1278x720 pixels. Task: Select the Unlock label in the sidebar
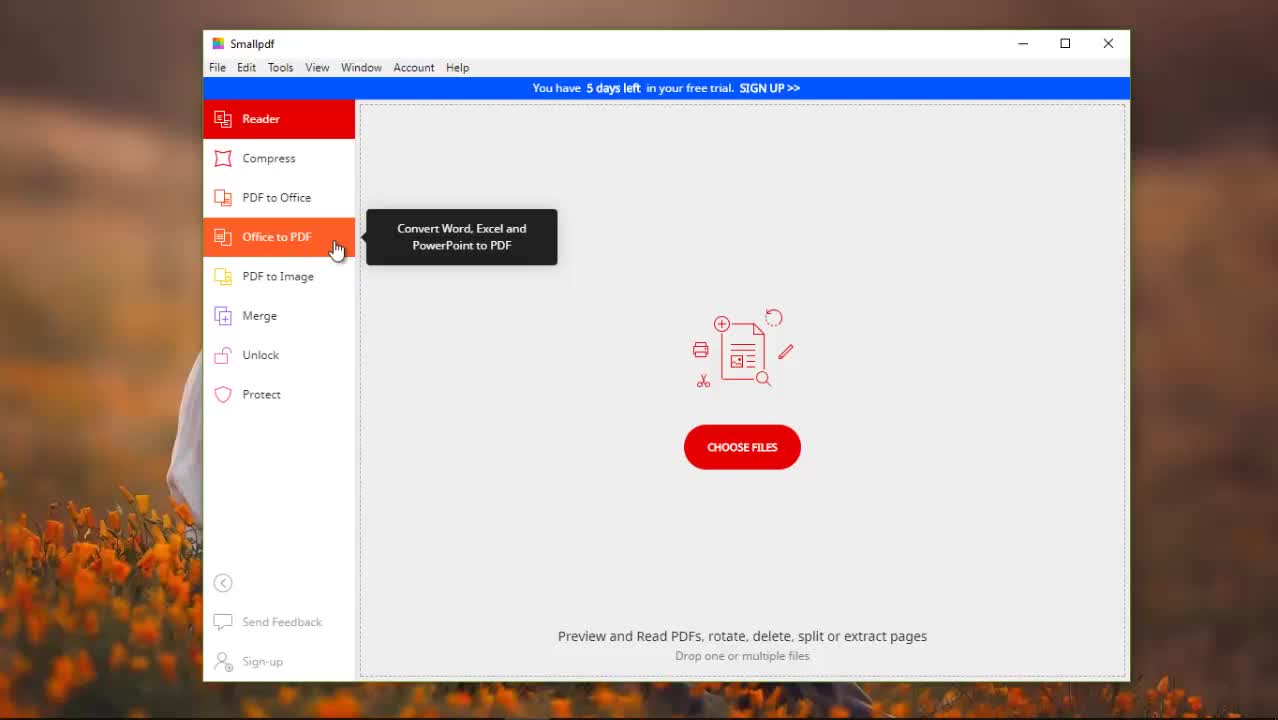click(x=261, y=355)
